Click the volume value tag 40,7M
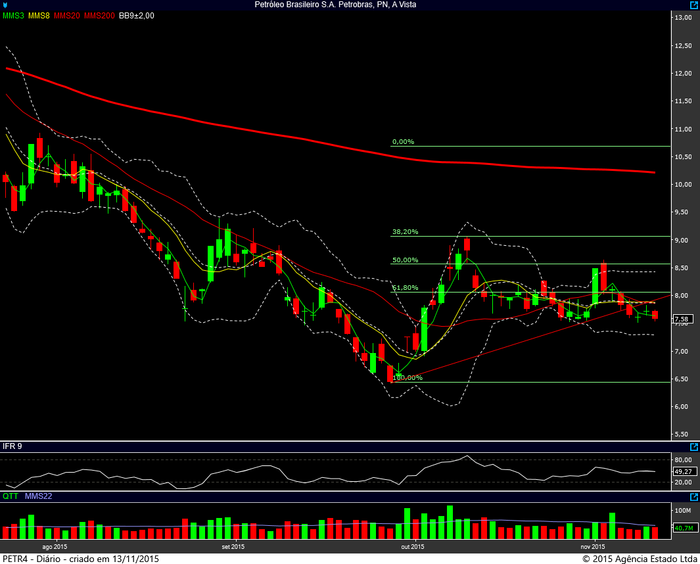The image size is (700, 564). point(682,526)
